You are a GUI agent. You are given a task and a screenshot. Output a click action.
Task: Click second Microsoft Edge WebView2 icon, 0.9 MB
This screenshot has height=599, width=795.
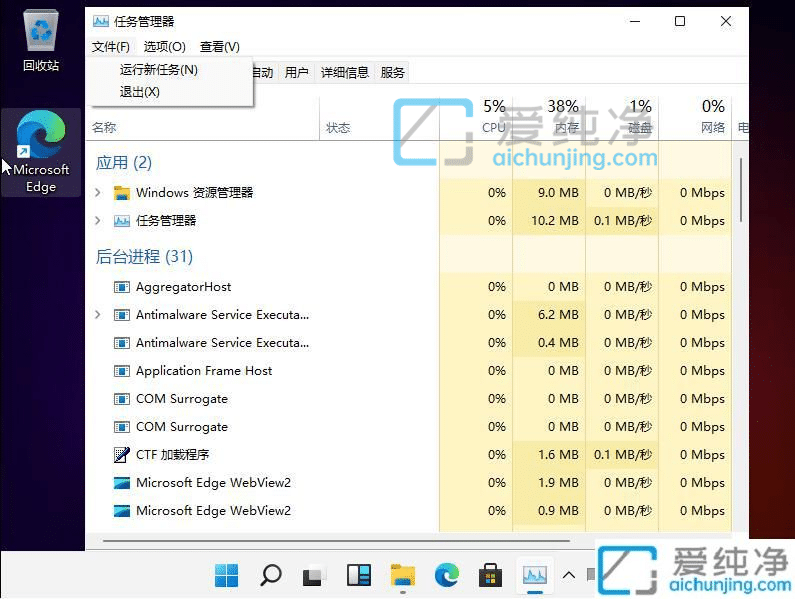(x=122, y=511)
